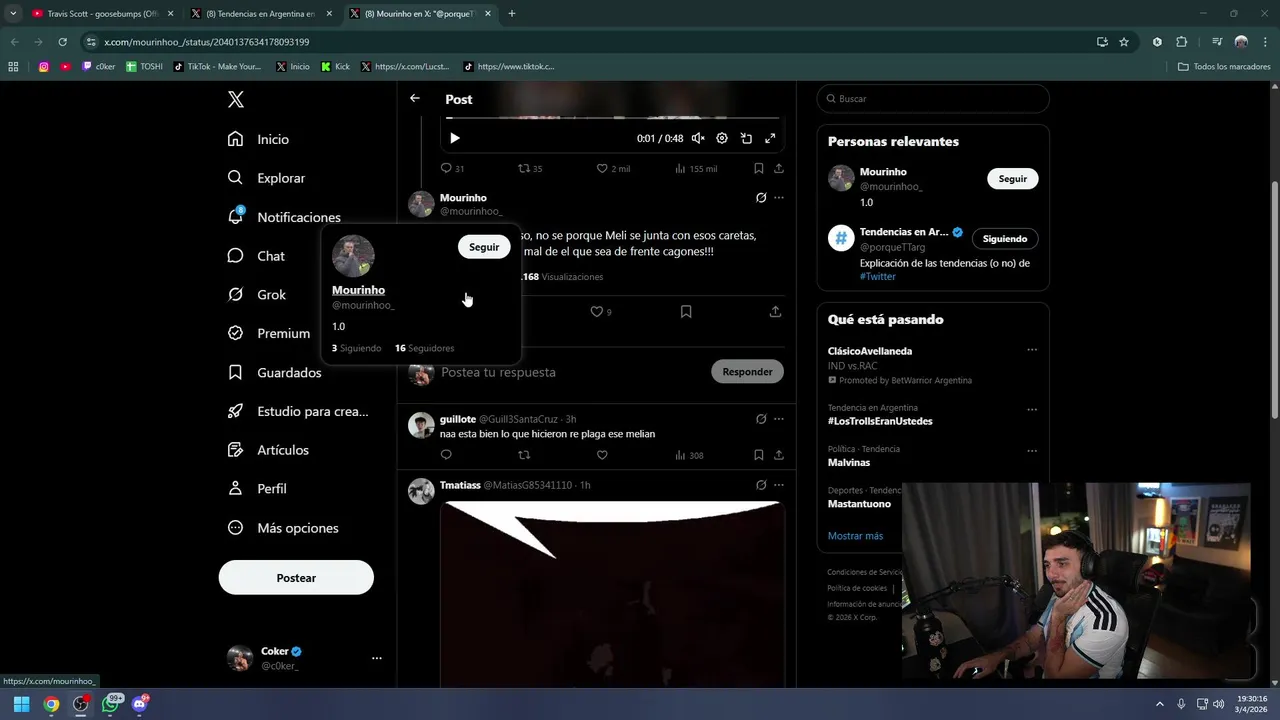Open views analytics showing 155 mil
The image size is (1280, 720).
[x=696, y=169]
